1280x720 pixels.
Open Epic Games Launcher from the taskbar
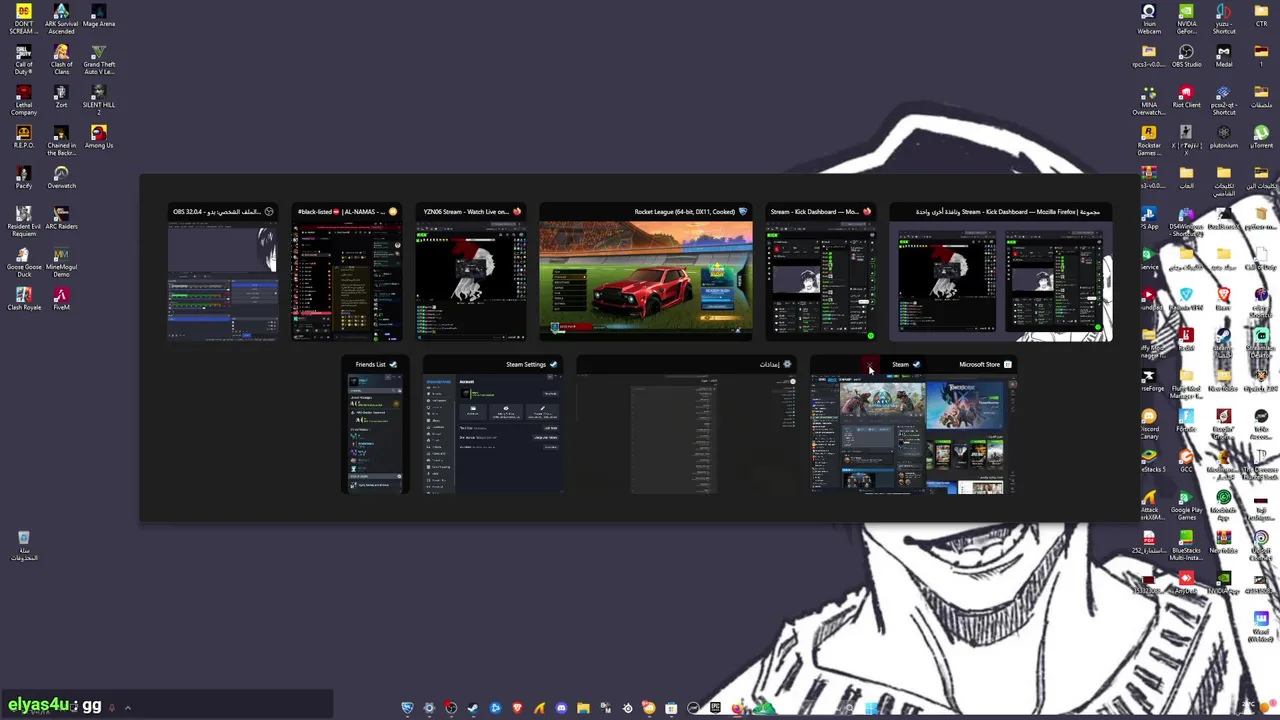coord(715,708)
